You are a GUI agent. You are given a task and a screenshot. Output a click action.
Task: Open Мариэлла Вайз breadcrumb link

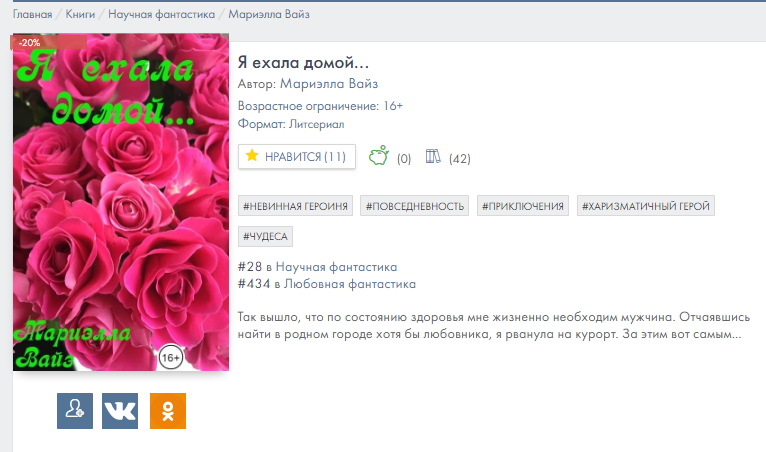[269, 14]
